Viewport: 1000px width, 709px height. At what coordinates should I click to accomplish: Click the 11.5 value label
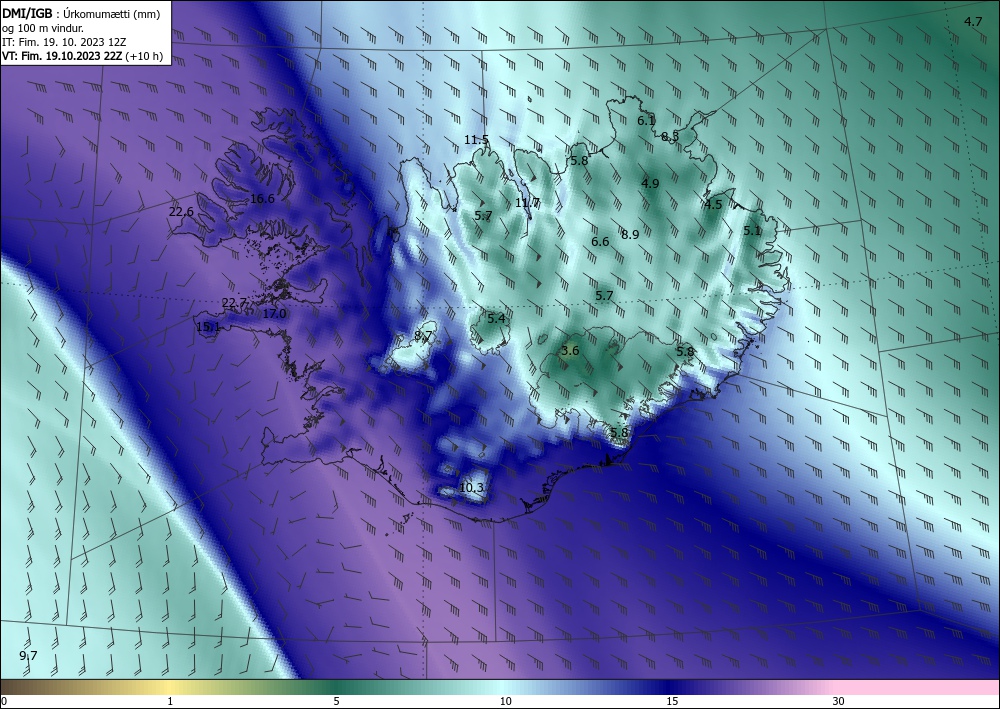tap(476, 140)
